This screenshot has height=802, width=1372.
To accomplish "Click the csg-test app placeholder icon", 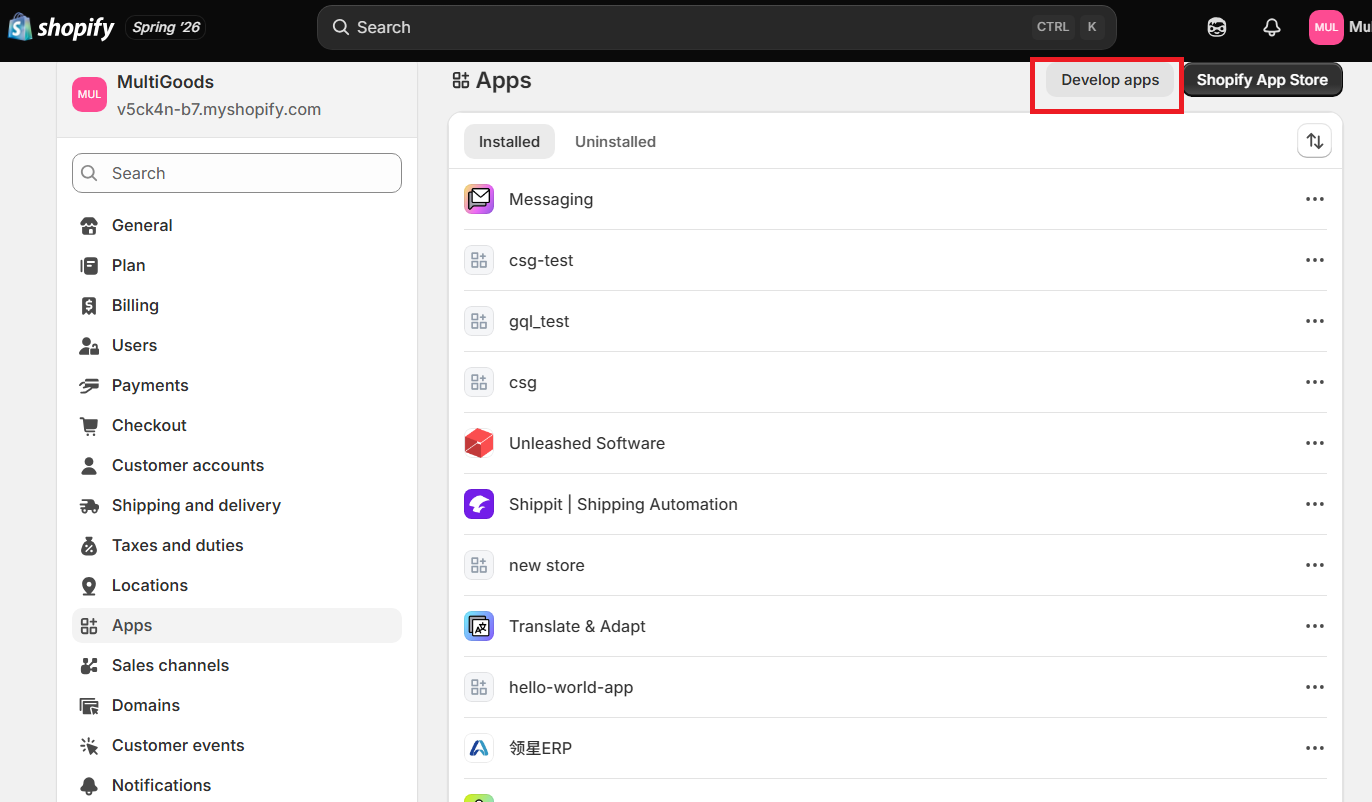I will (479, 260).
